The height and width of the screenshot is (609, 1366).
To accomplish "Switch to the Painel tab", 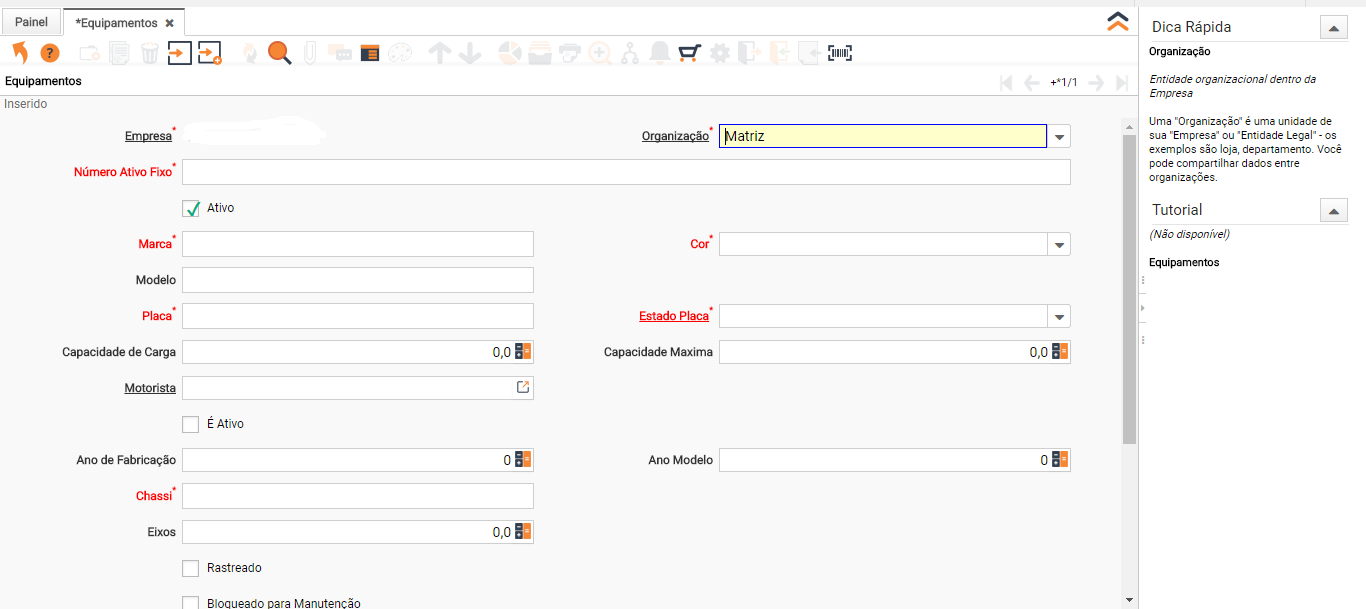I will point(31,22).
